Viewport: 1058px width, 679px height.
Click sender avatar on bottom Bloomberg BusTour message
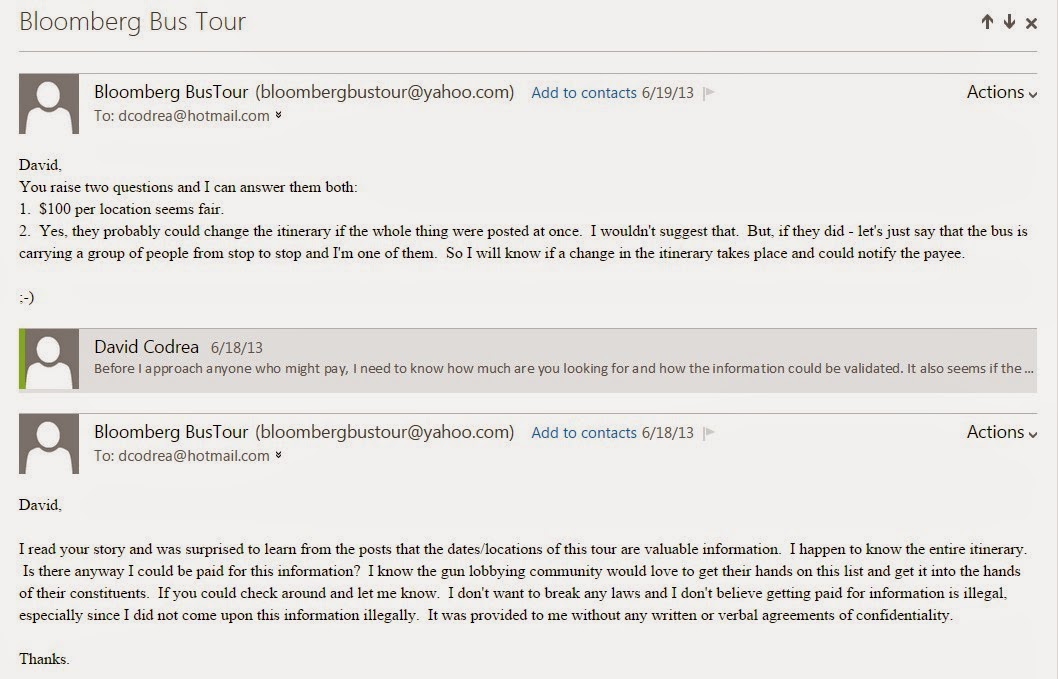tap(49, 444)
